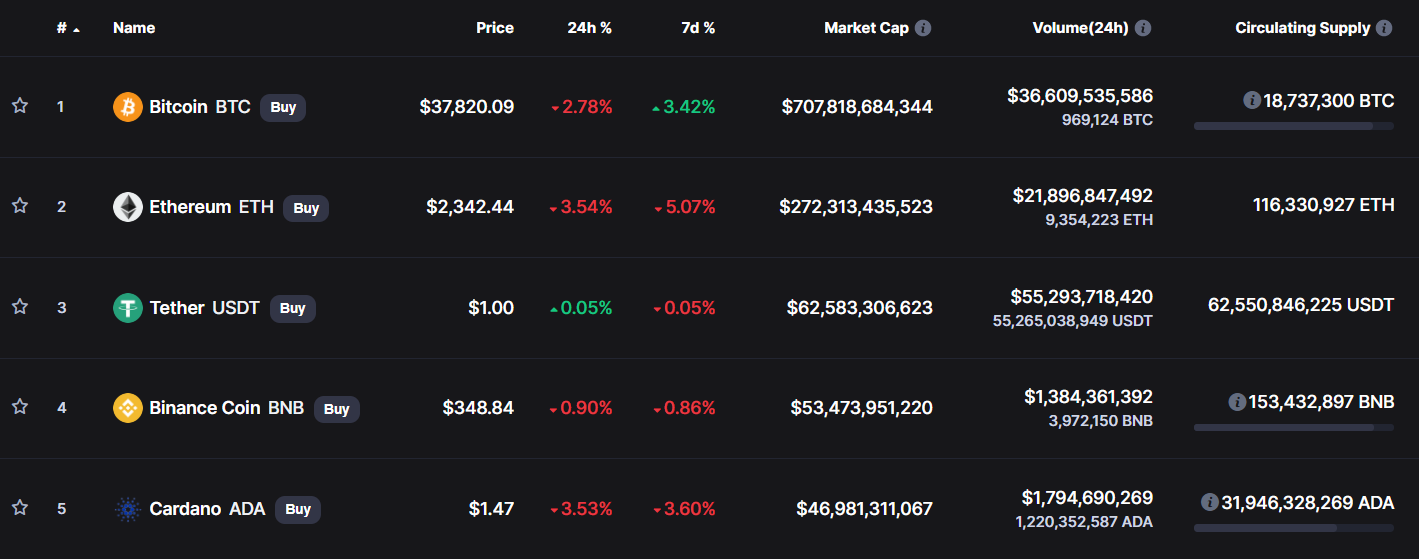Select the green Tether logo icon
Viewport: 1419px width, 559px height.
pos(128,308)
